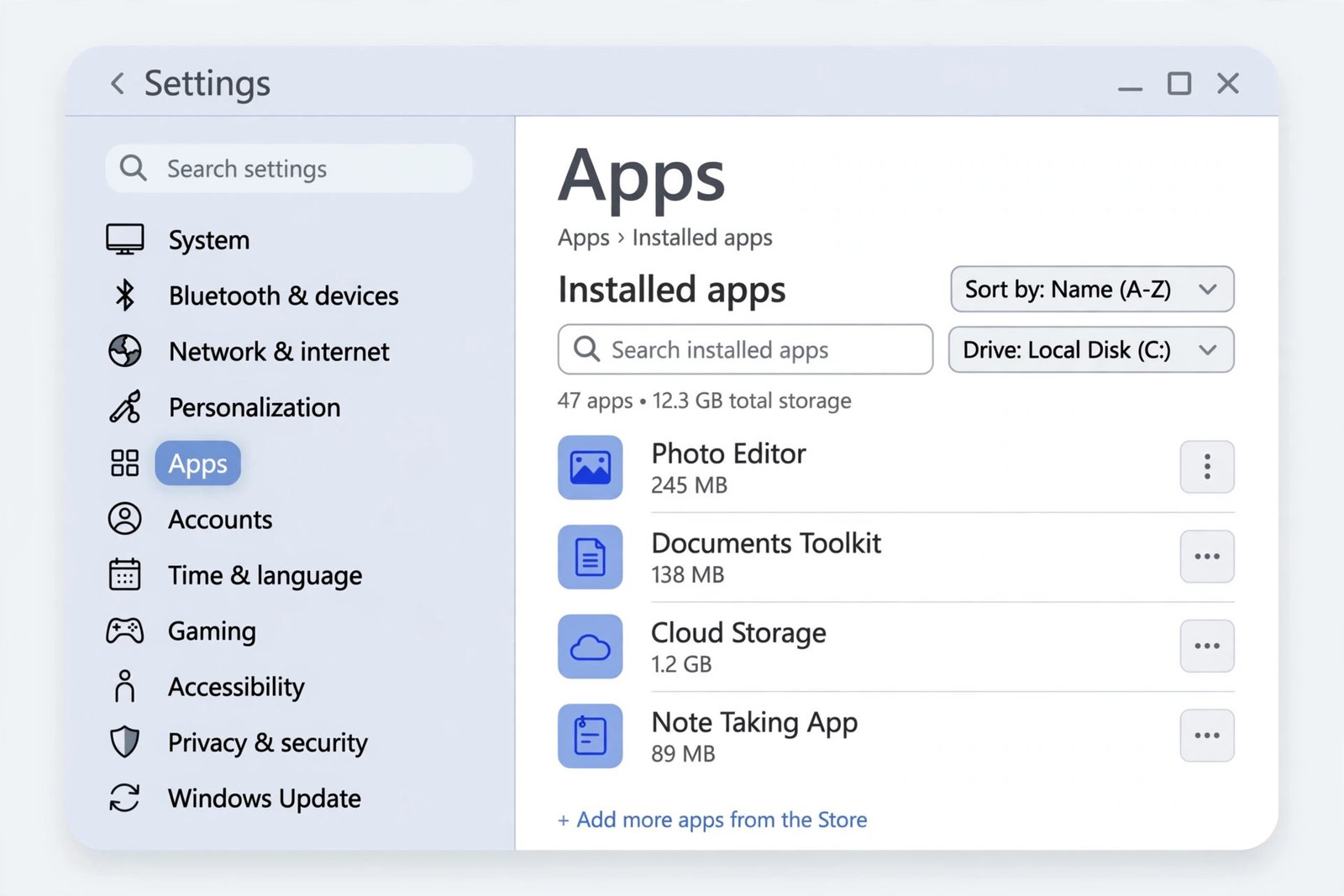Go to Bluetooth & devices
The width and height of the screenshot is (1344, 896).
pos(284,296)
